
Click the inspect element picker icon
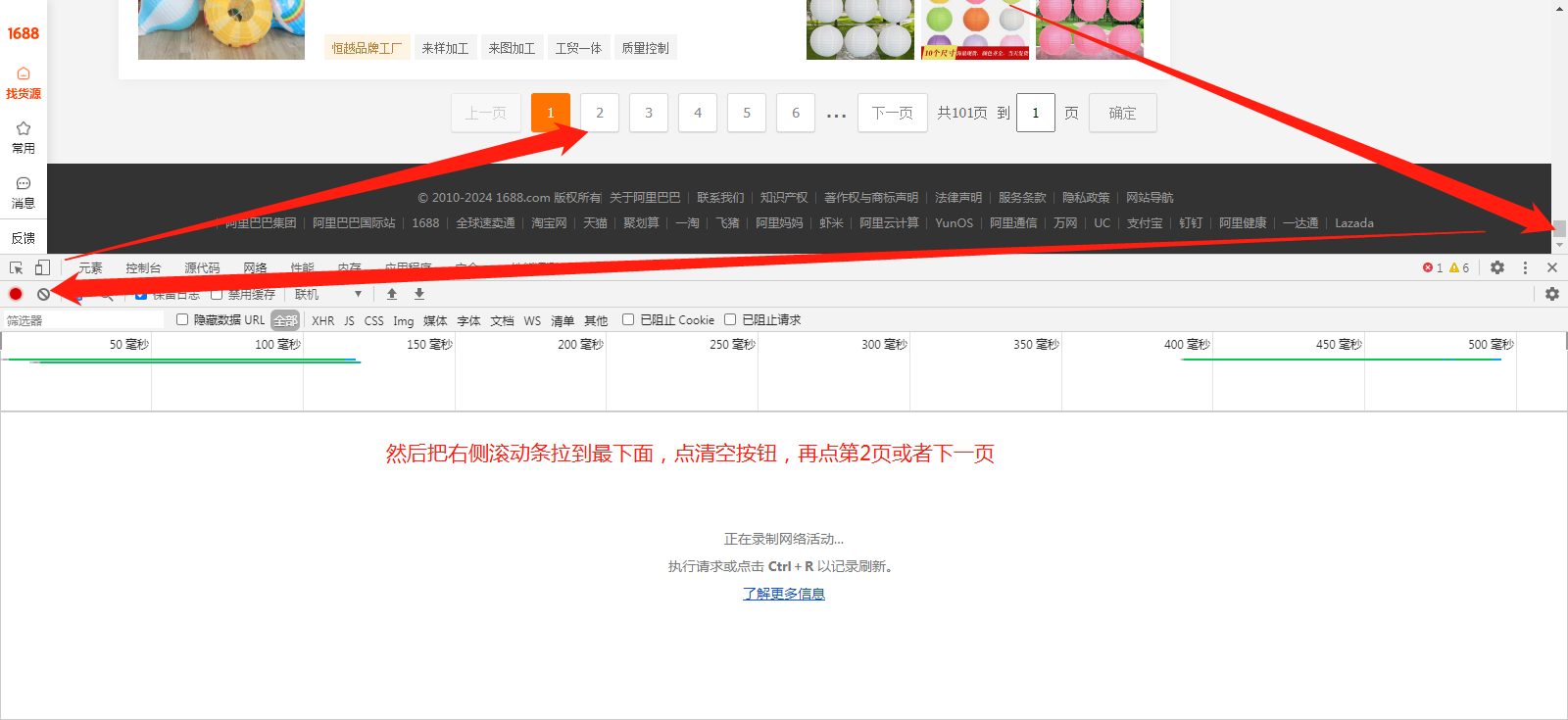[17, 267]
